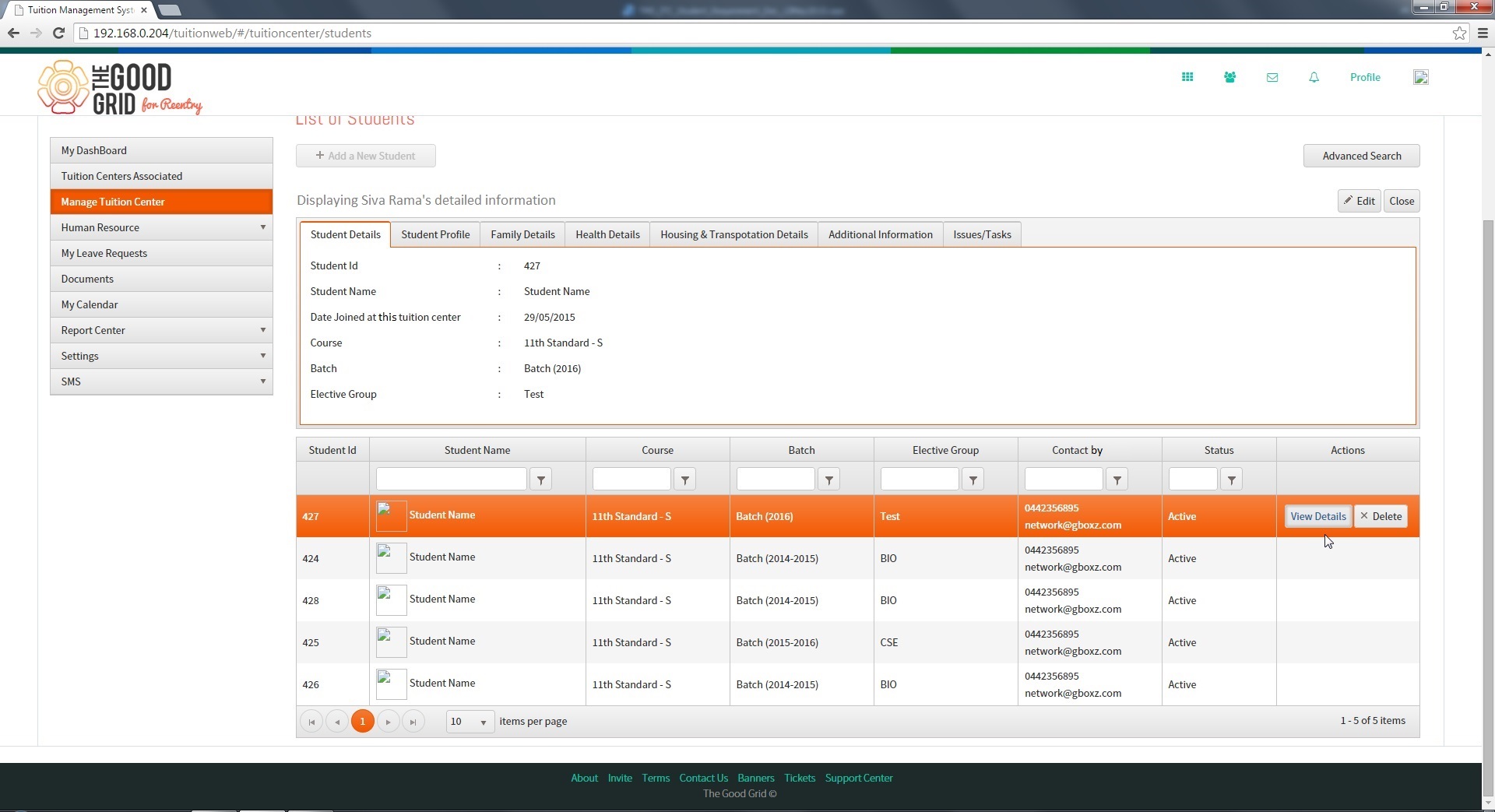Click the Advanced Search button
Viewport: 1495px width, 812px height.
pos(1361,156)
